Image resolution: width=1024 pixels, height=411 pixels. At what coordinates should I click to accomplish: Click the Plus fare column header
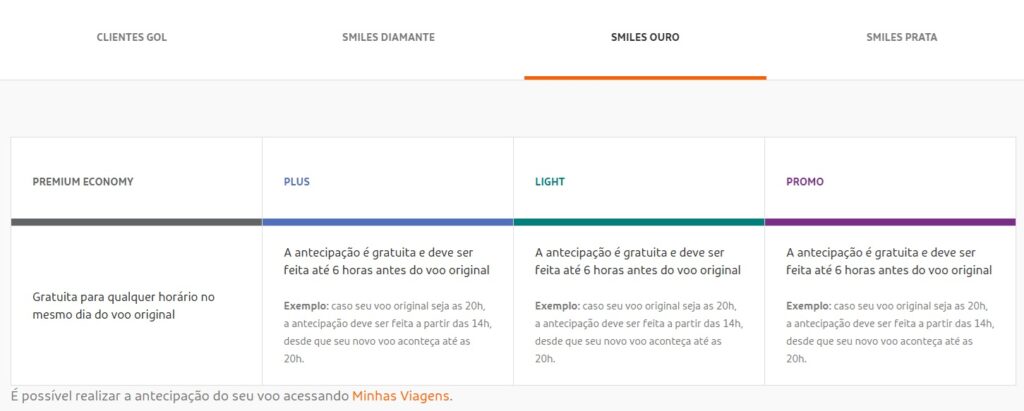click(297, 182)
